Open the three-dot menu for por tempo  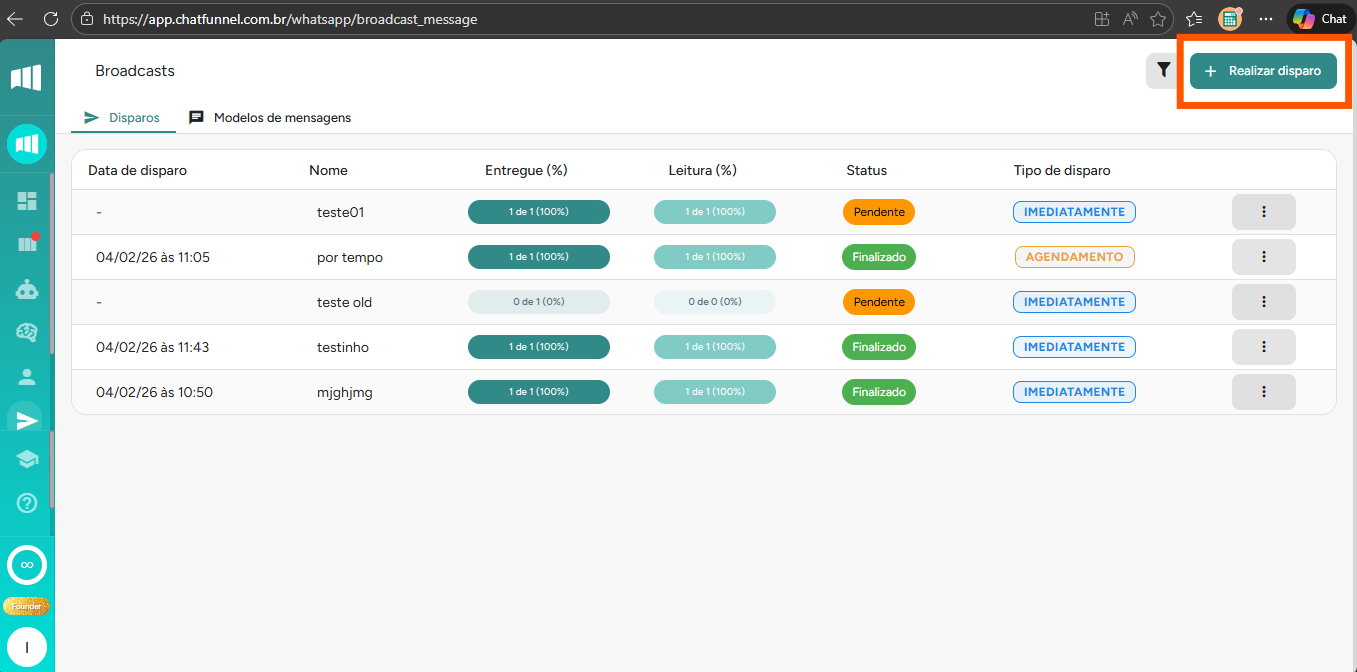tap(1264, 257)
